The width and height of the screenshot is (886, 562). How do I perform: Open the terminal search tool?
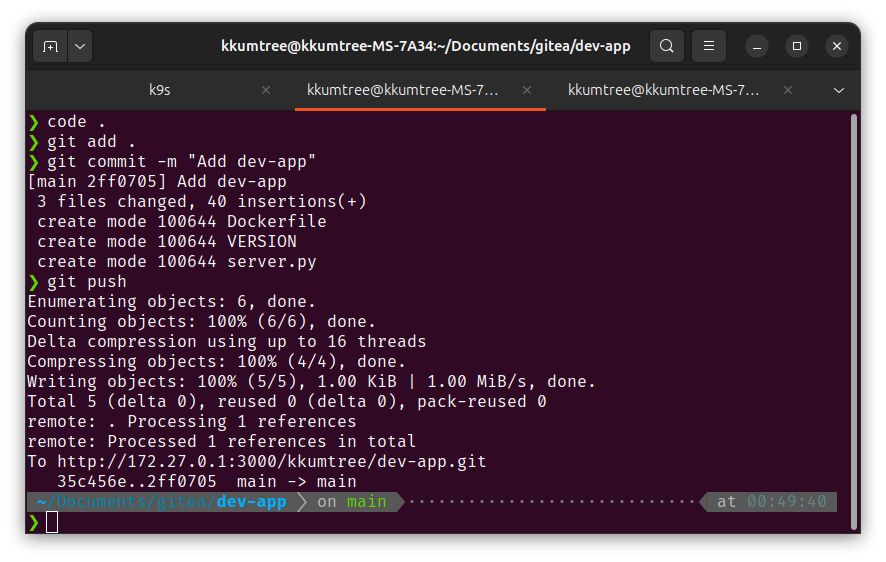(667, 46)
